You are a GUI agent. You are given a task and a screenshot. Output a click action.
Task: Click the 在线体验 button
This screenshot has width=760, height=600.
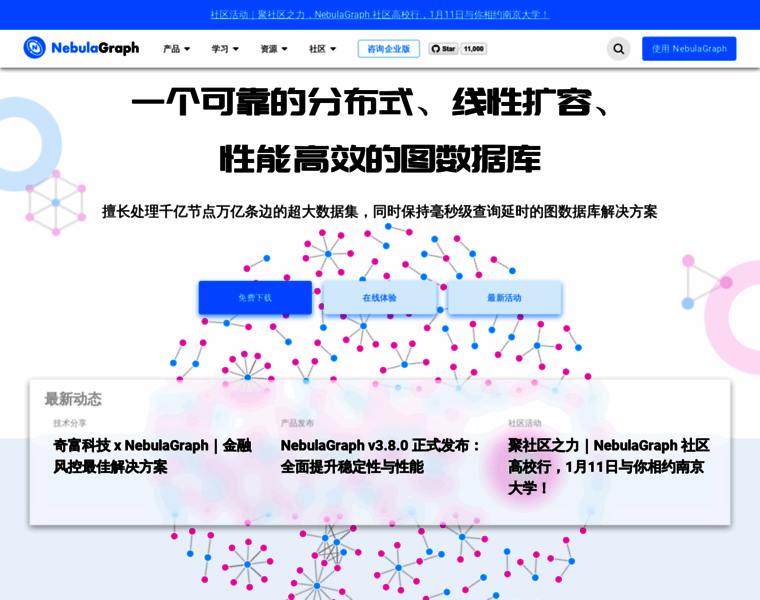(380, 298)
